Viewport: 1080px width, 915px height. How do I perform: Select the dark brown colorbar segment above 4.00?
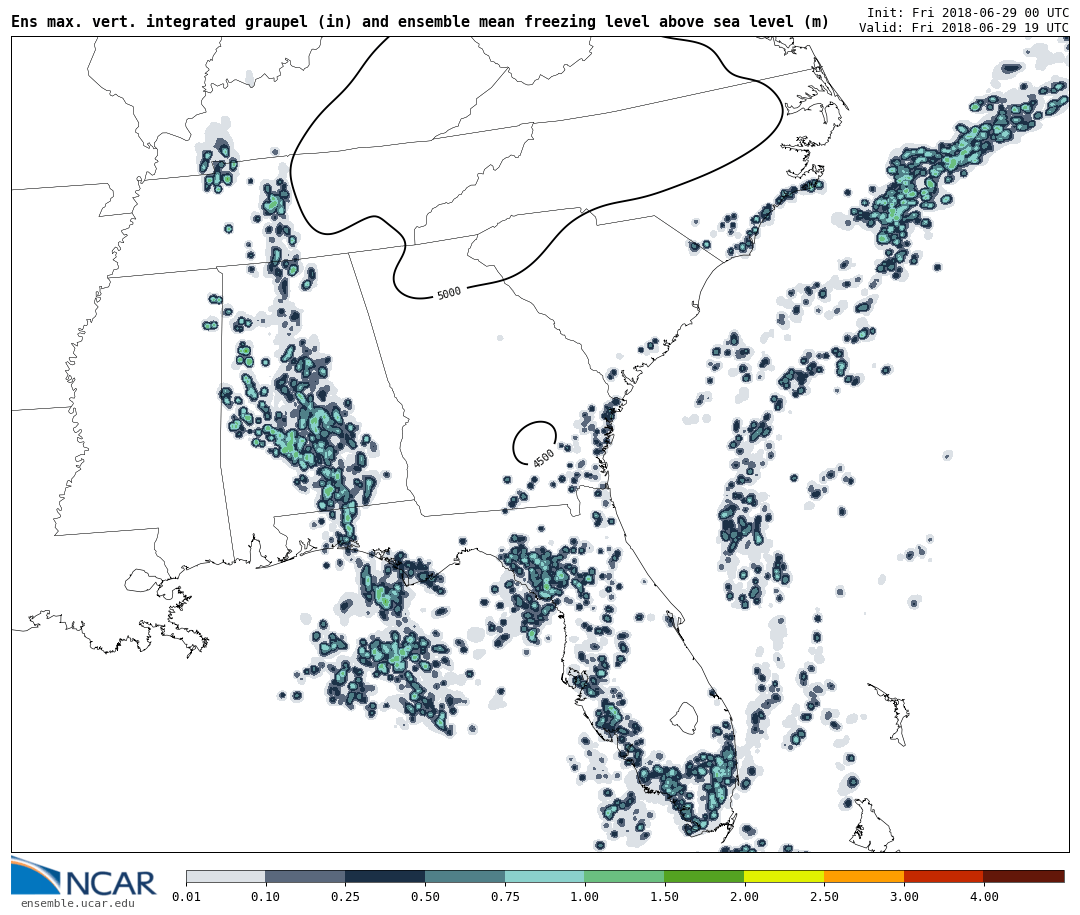tap(1023, 877)
